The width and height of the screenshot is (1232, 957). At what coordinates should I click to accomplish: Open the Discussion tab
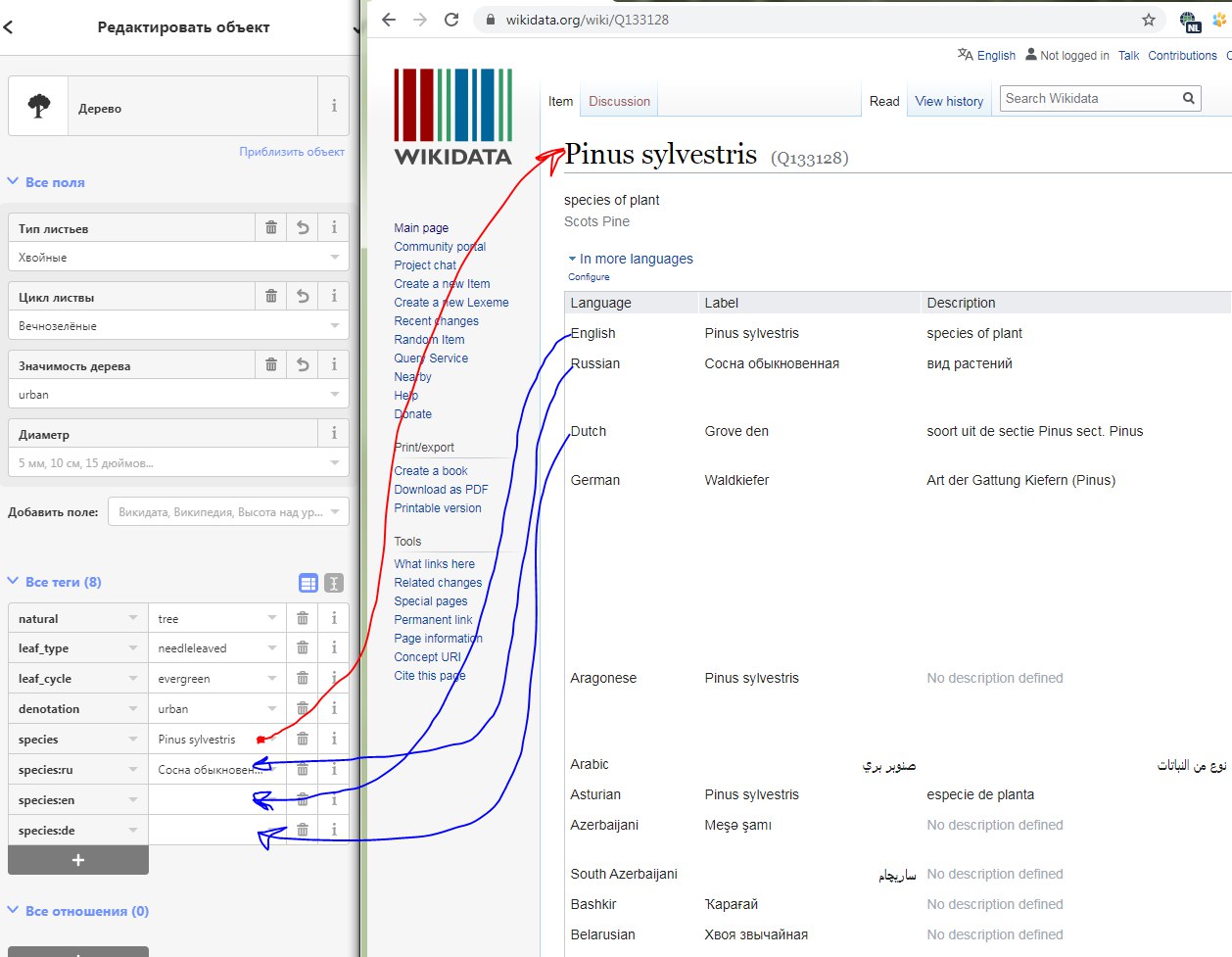619,101
